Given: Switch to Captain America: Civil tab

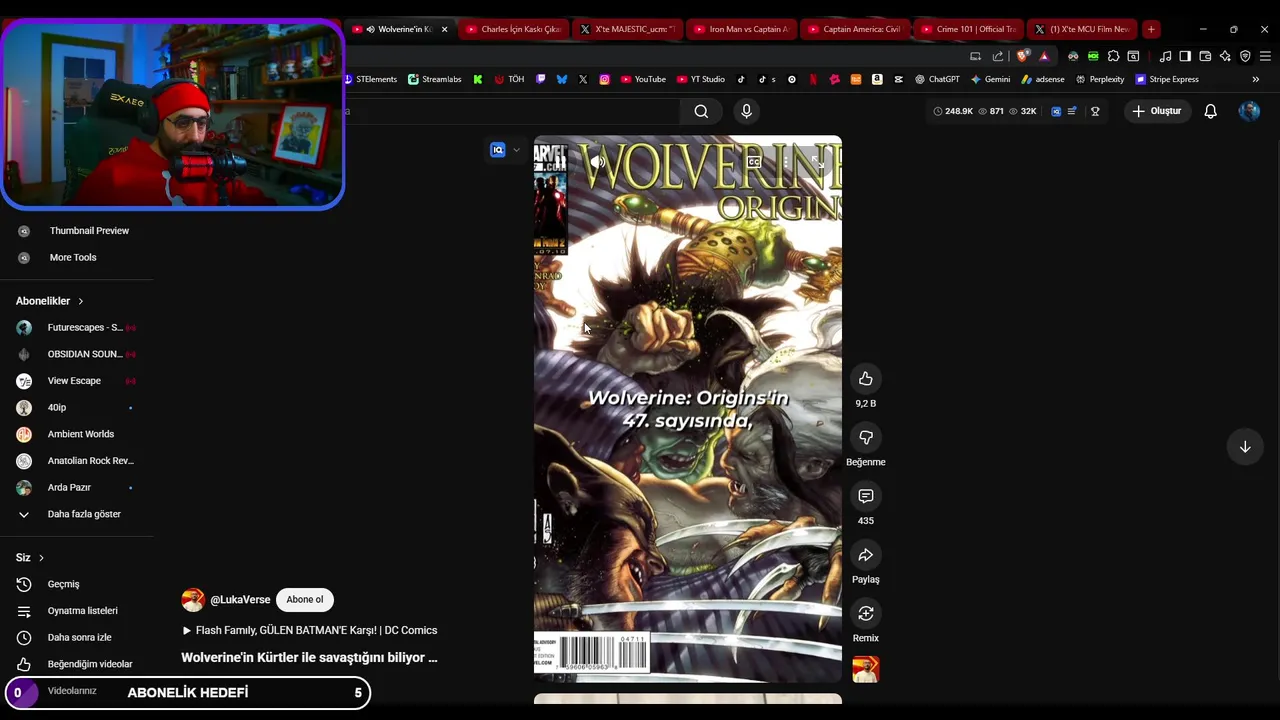Looking at the screenshot, I should pos(856,29).
